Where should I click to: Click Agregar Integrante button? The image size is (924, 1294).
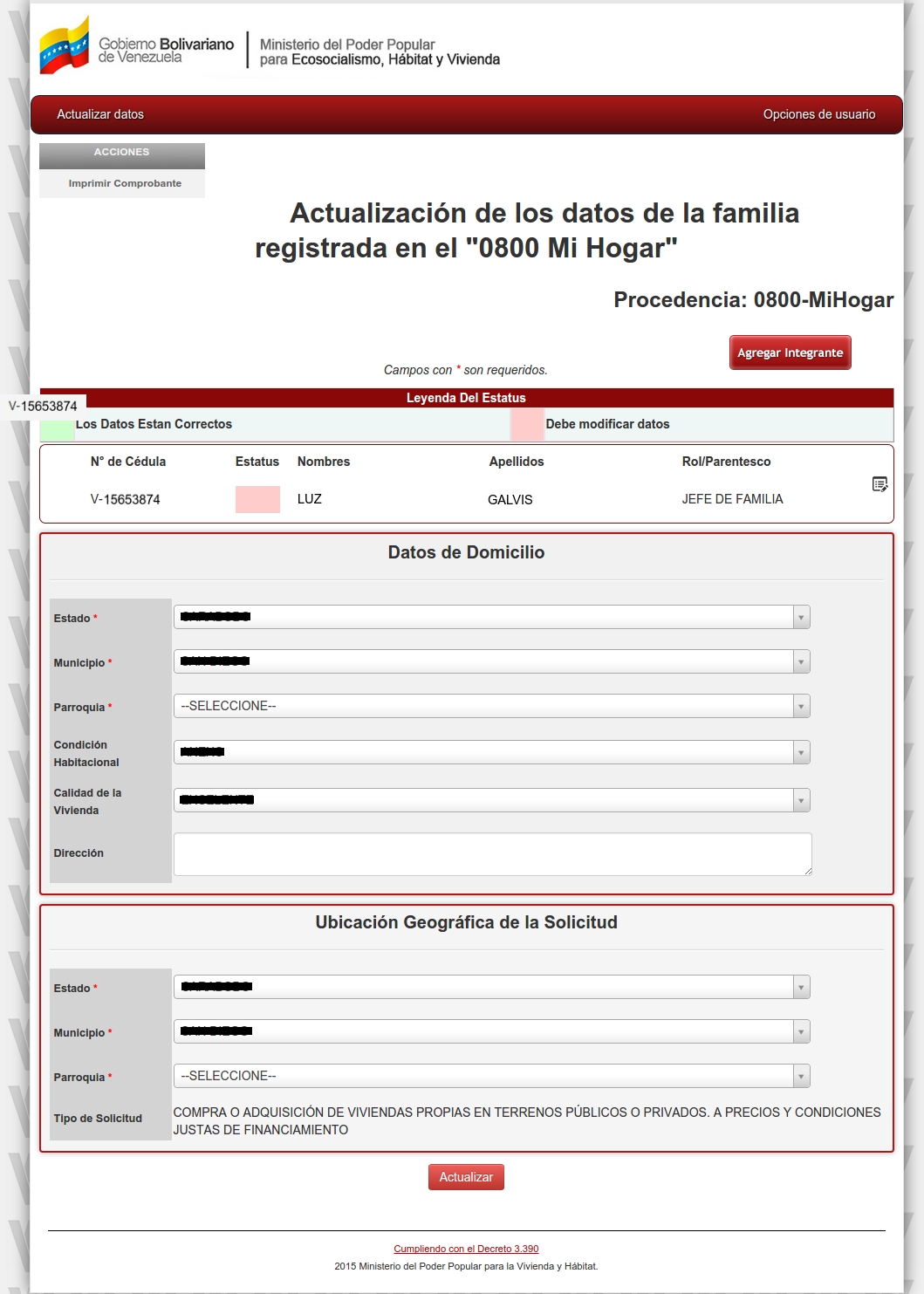pos(790,353)
